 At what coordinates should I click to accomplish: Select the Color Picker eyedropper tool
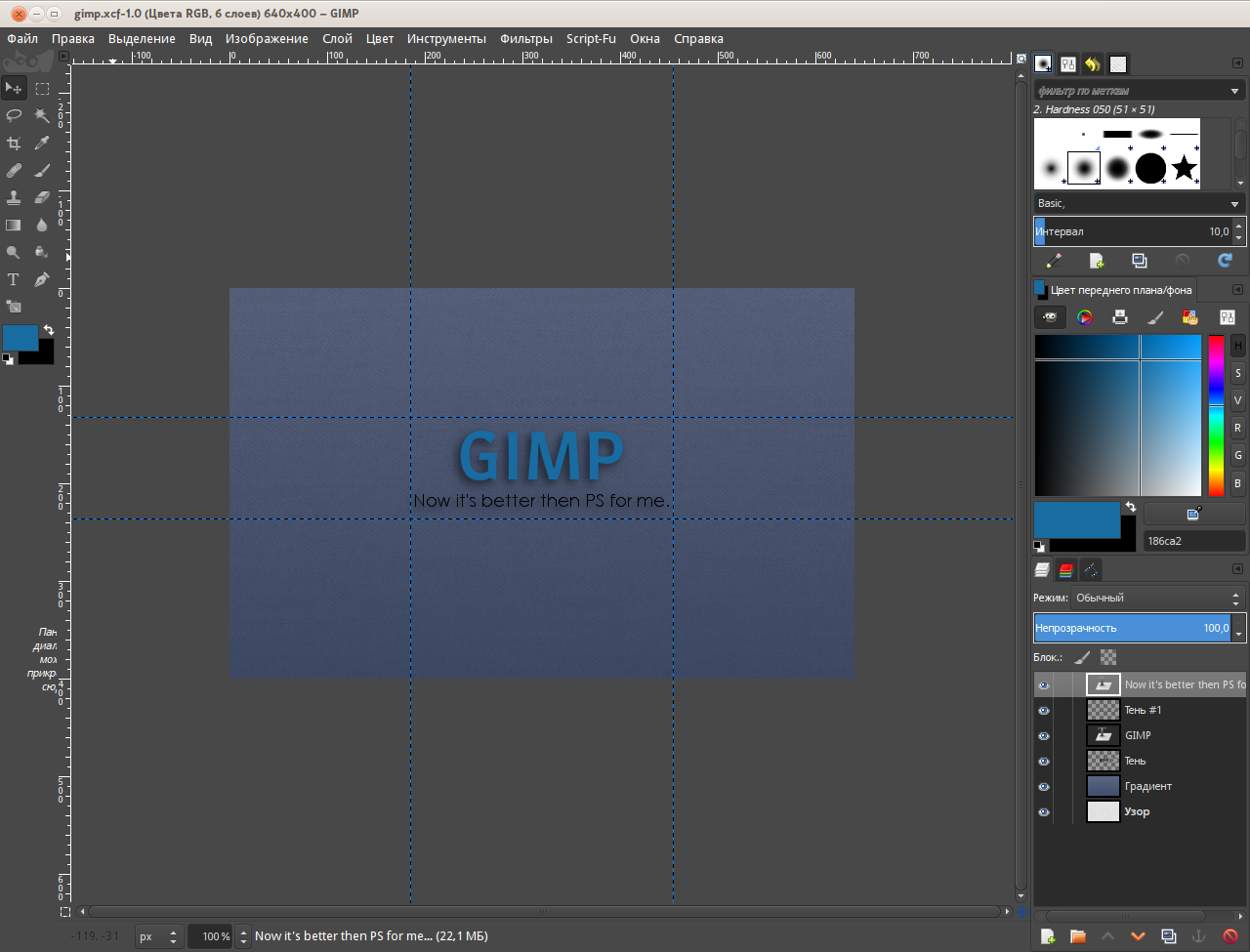click(42, 143)
